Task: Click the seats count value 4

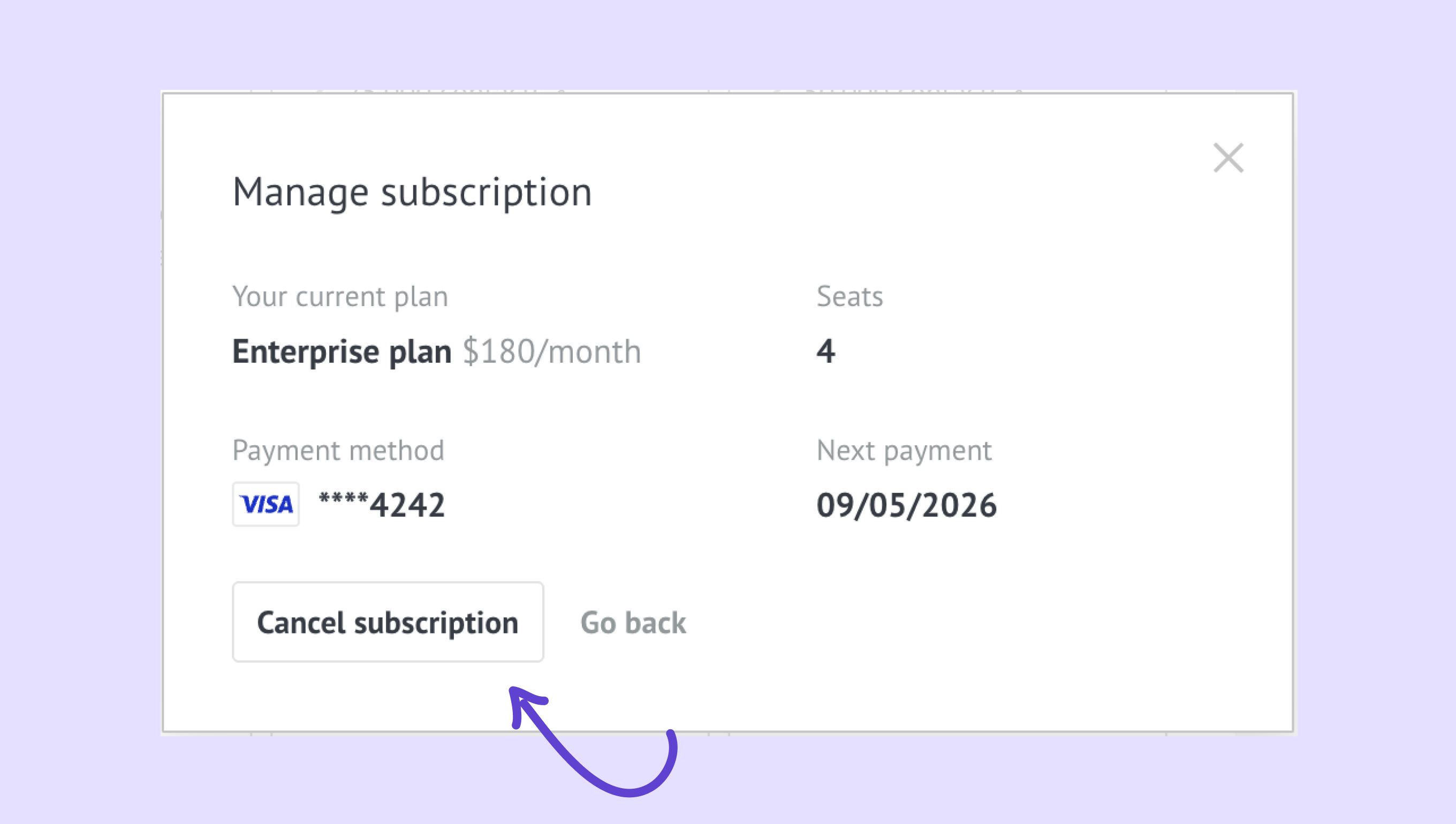Action: (825, 352)
